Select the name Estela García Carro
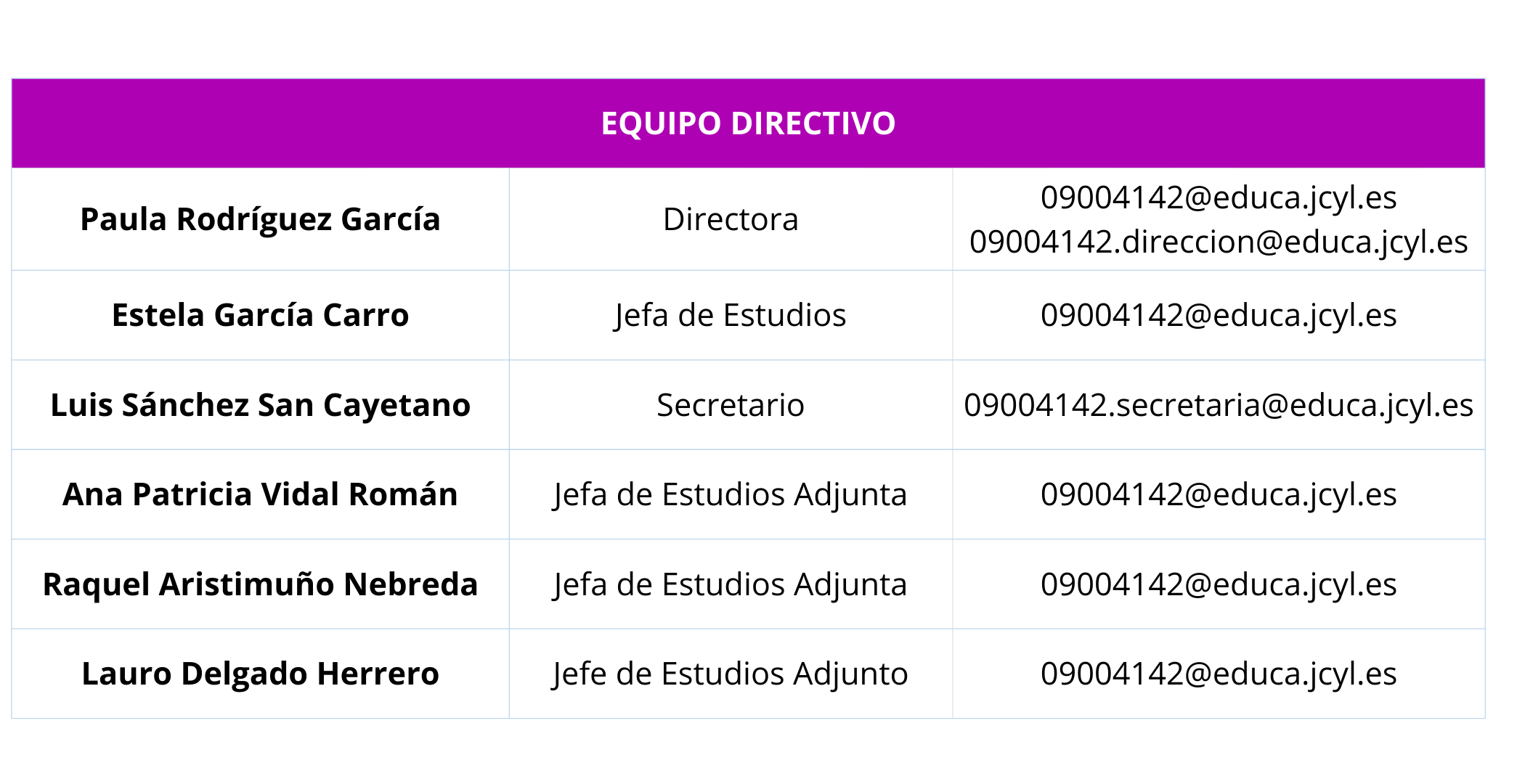1525x784 pixels. (x=260, y=315)
